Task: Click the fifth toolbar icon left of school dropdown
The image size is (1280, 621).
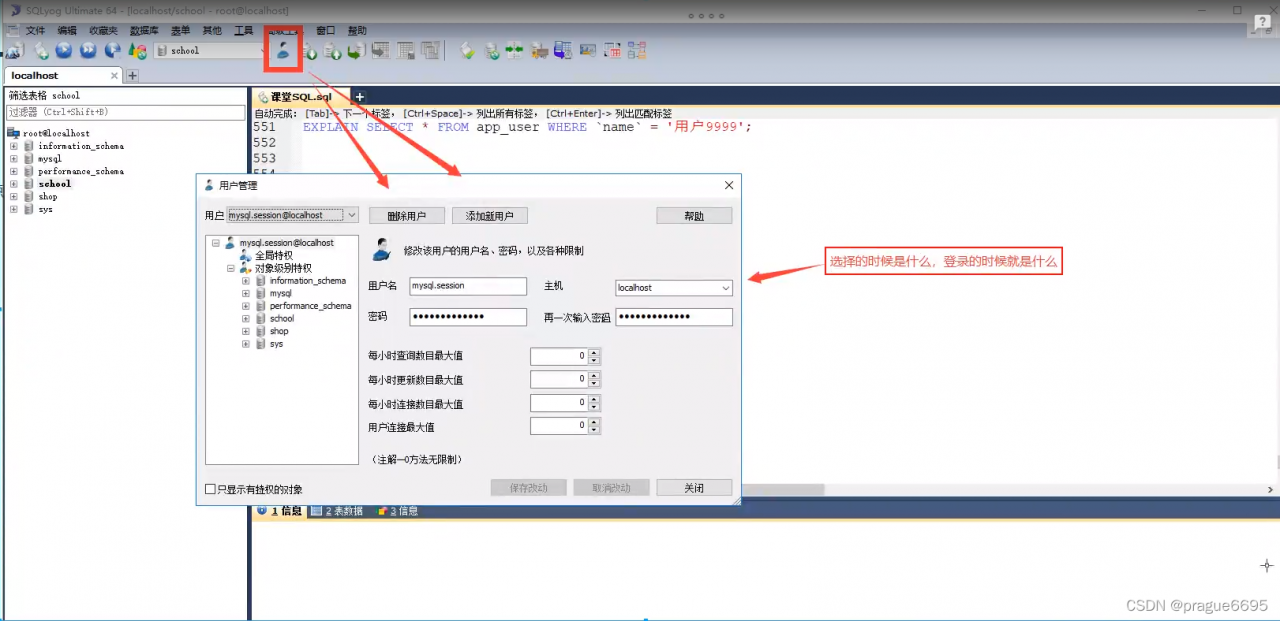Action: pos(113,50)
